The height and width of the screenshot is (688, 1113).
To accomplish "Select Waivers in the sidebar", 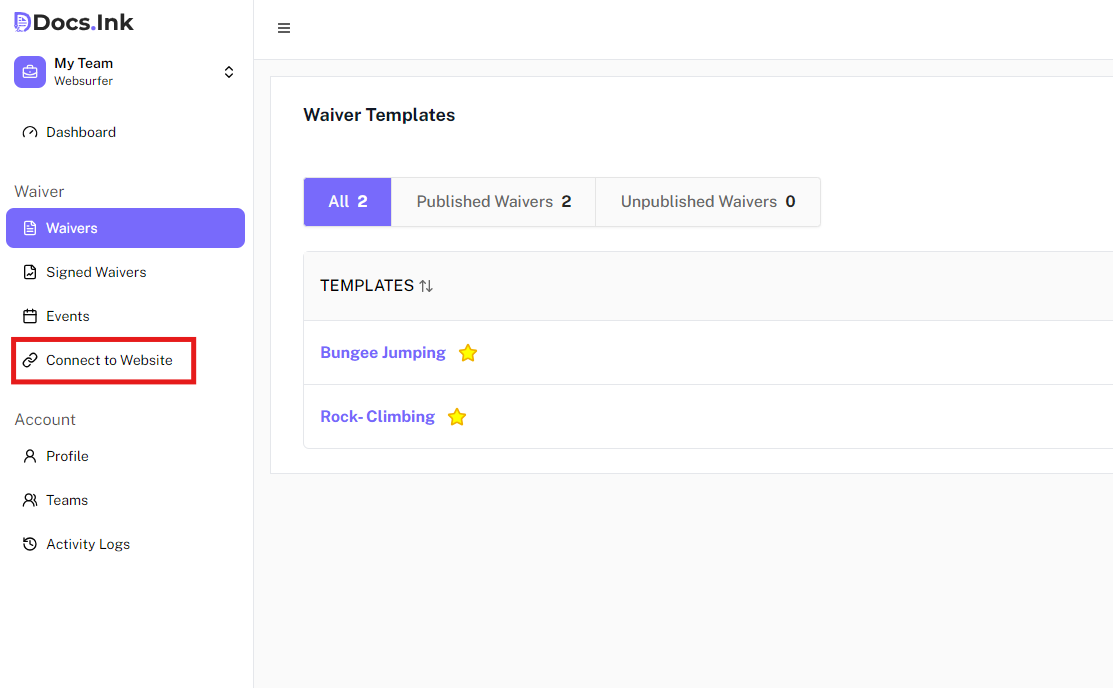I will pos(125,228).
